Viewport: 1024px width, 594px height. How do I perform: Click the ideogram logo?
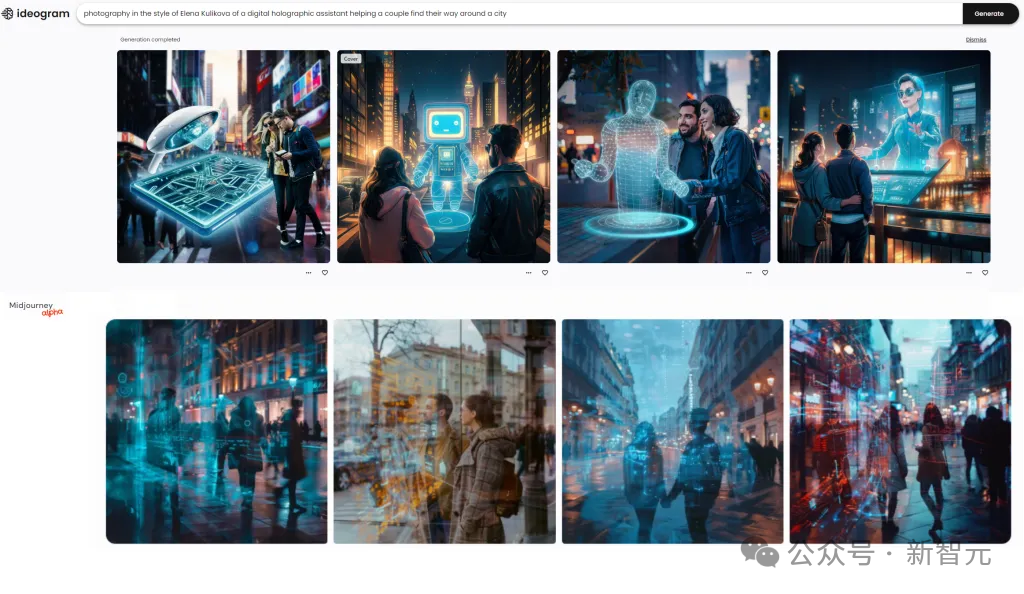tap(36, 13)
